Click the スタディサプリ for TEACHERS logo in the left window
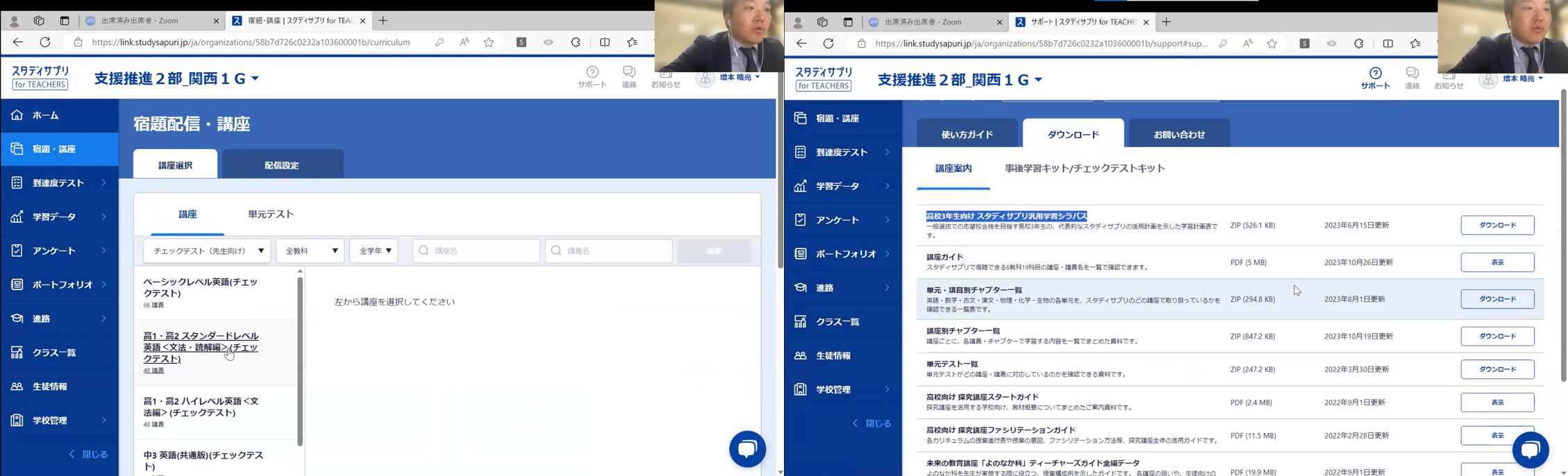 tap(41, 78)
